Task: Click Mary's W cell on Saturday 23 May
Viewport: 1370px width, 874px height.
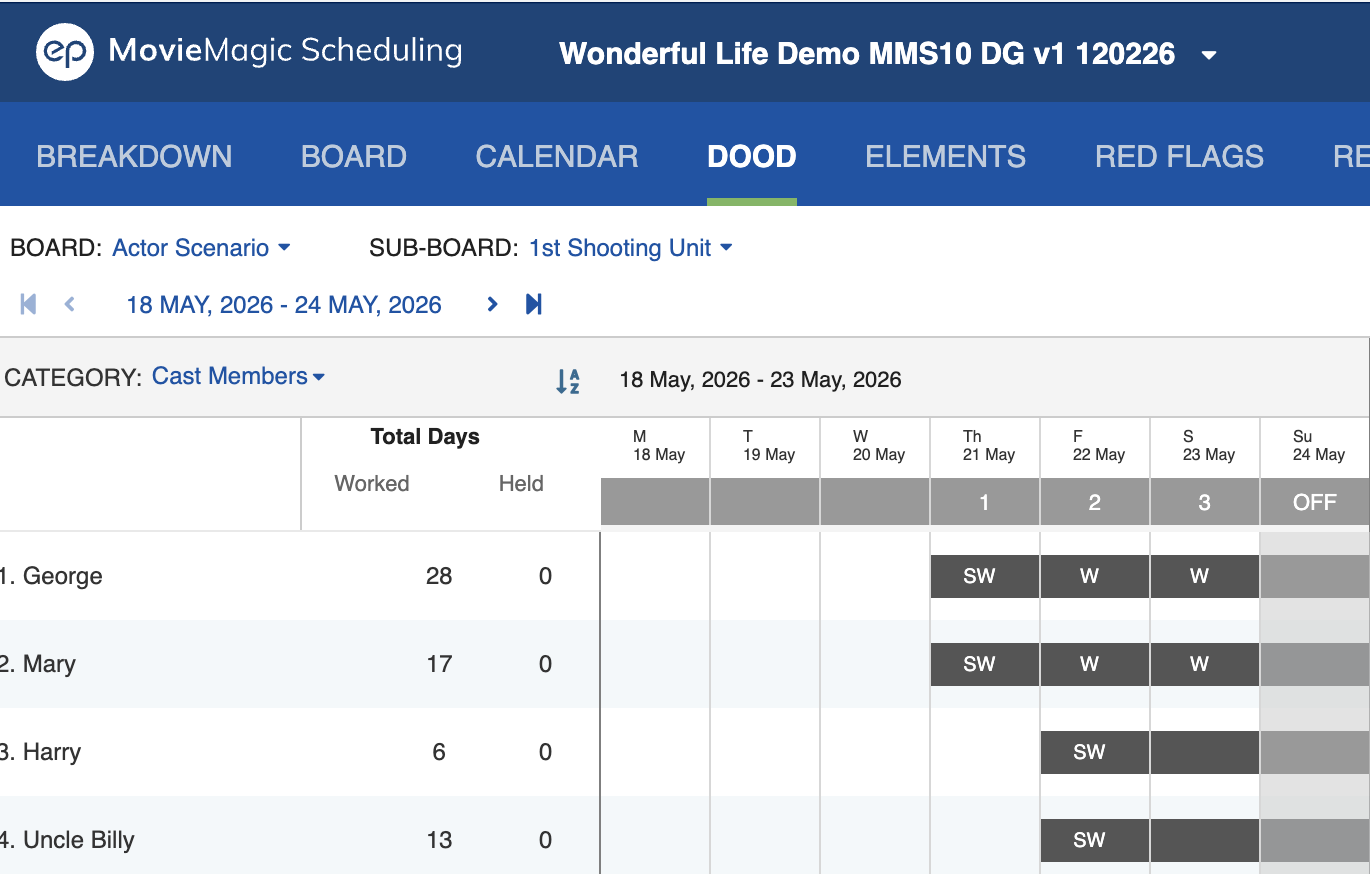Action: point(1204,664)
